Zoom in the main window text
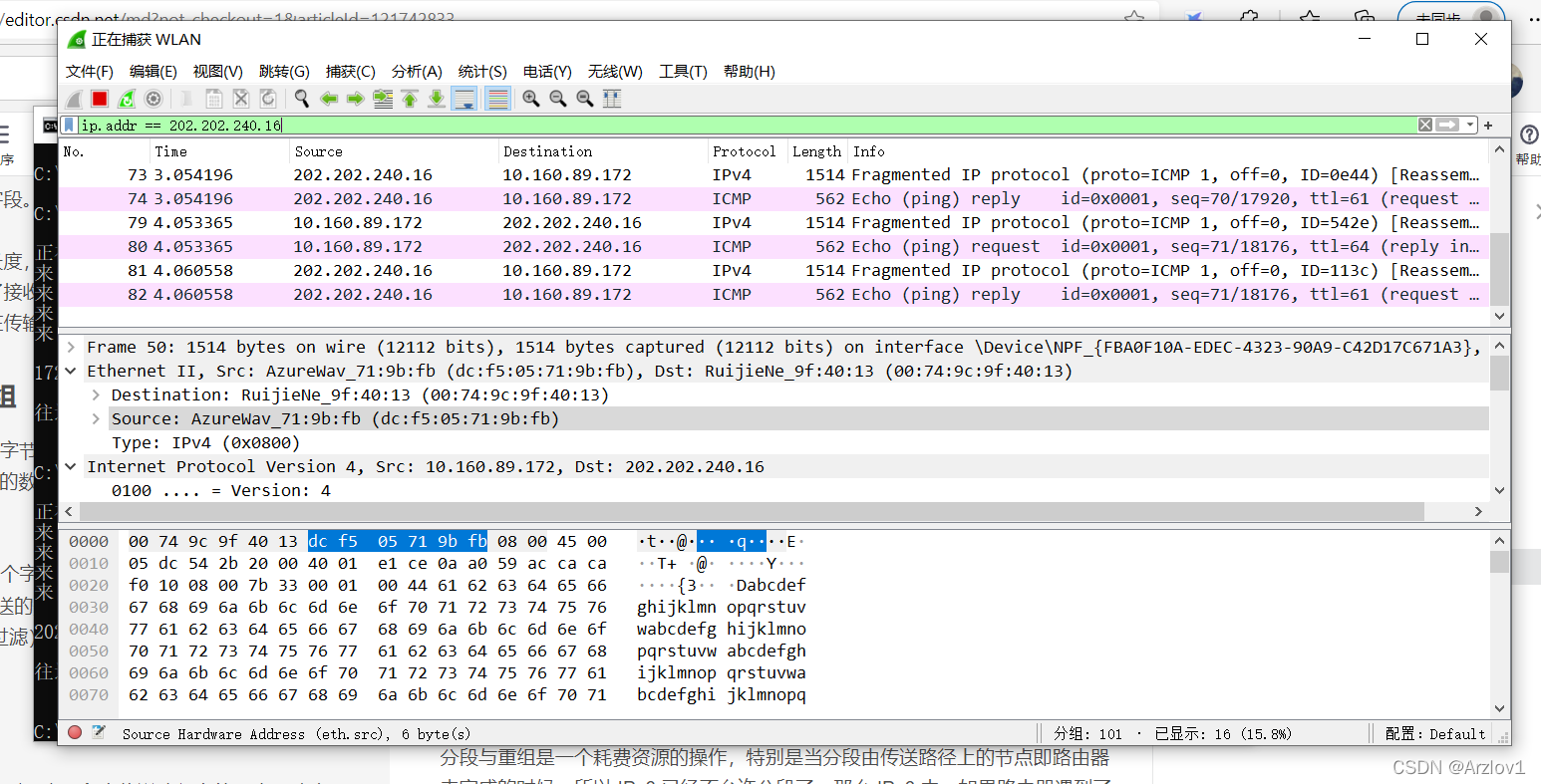This screenshot has width=1541, height=784. [x=531, y=99]
